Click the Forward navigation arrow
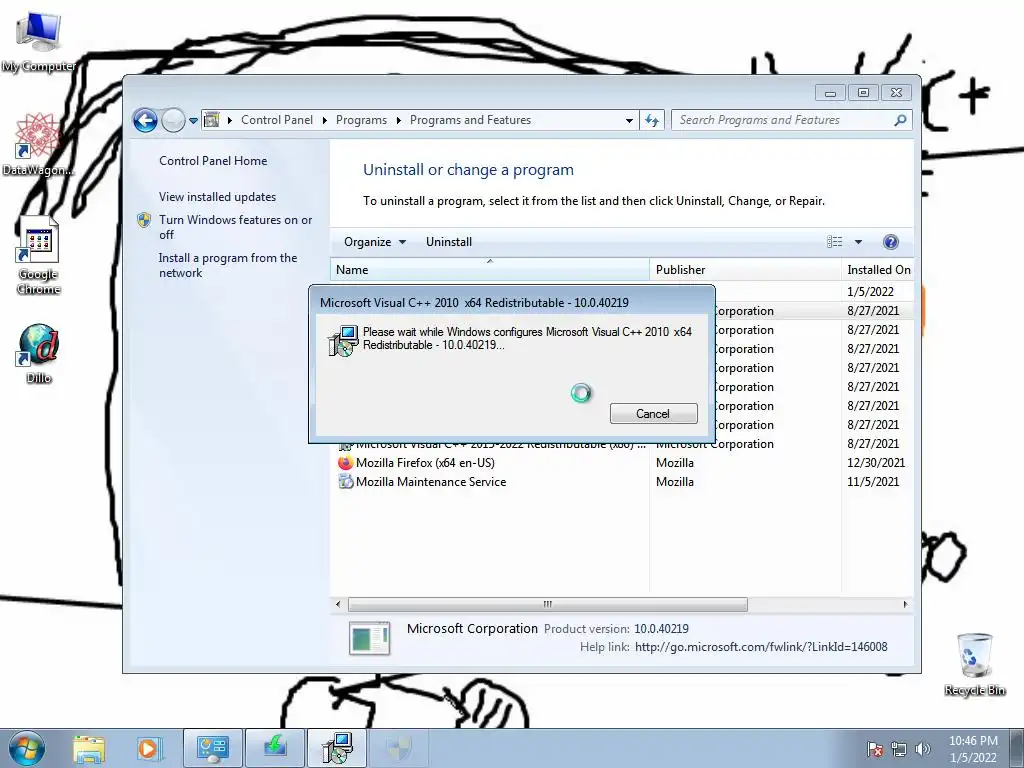This screenshot has width=1024, height=768. pyautogui.click(x=173, y=120)
